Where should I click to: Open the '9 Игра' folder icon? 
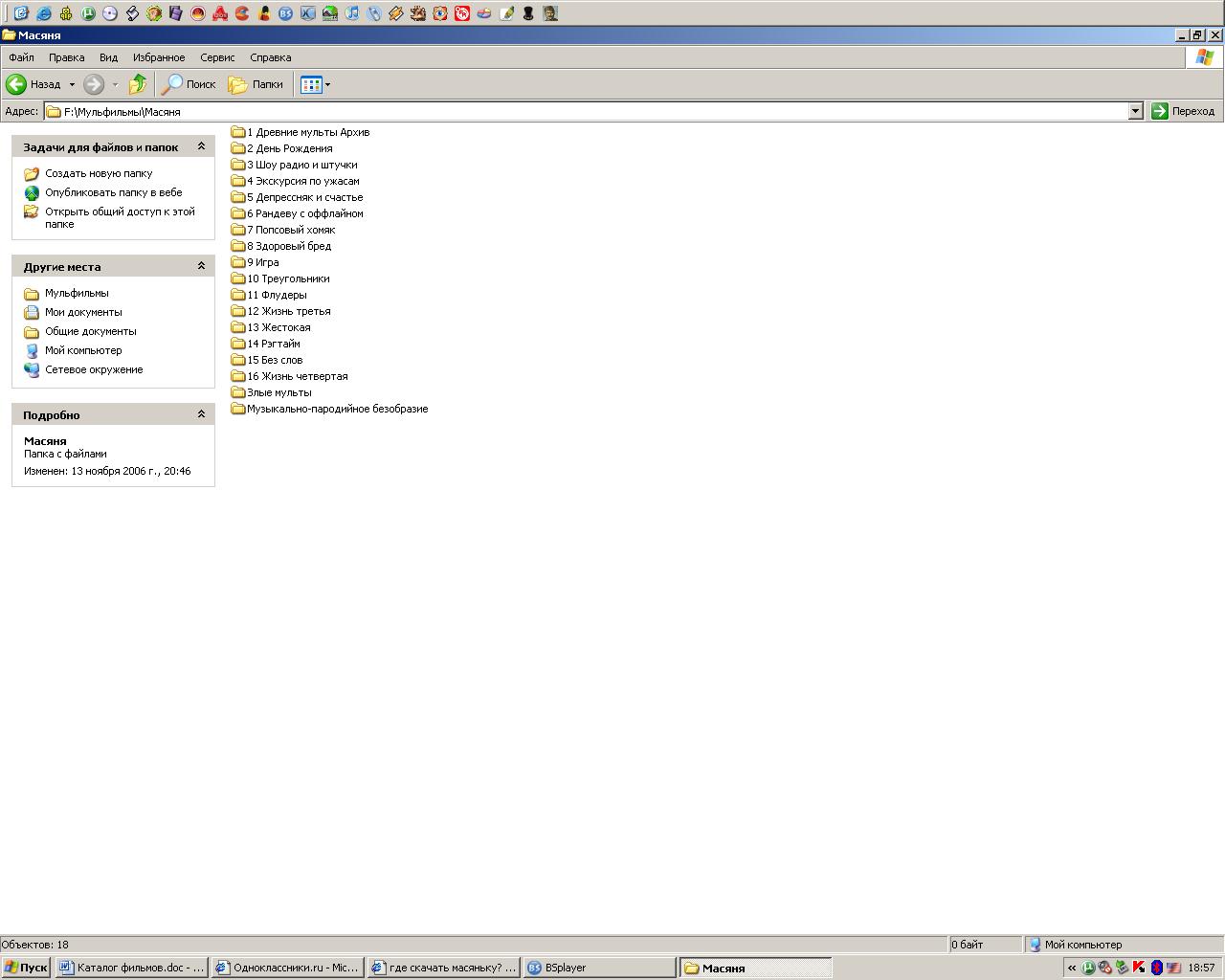click(x=238, y=262)
